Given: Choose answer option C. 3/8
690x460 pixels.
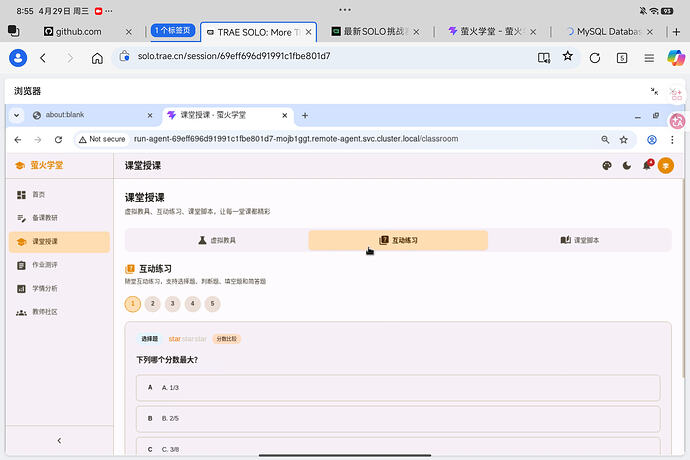Looking at the screenshot, I should point(398,447).
